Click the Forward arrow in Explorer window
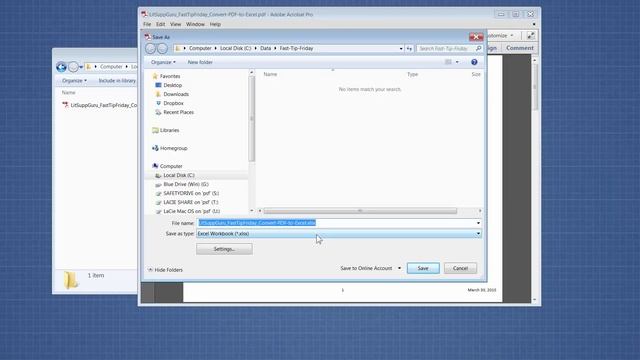This screenshot has height=360, width=640. (x=73, y=67)
